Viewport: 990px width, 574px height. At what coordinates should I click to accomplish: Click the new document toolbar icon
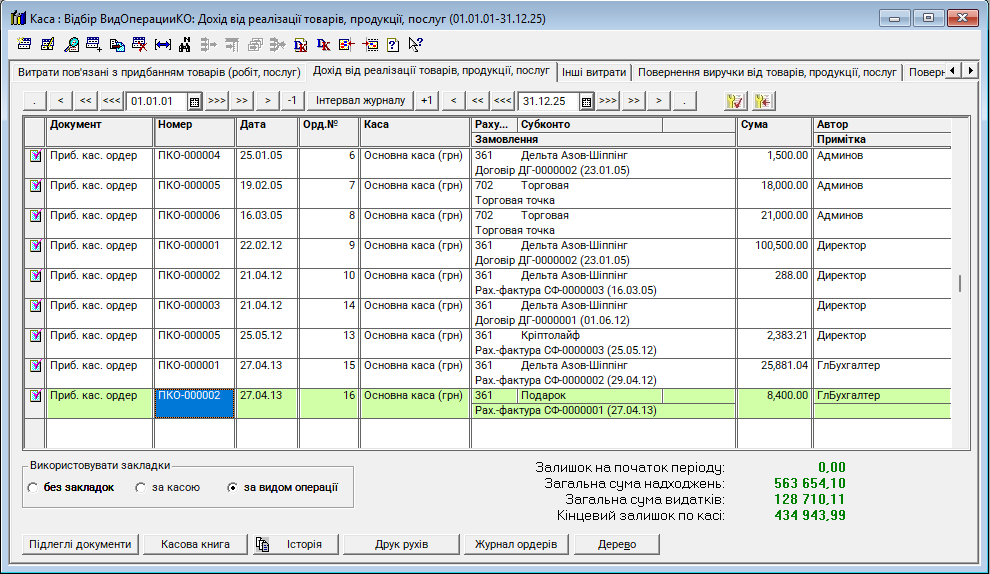click(x=25, y=44)
